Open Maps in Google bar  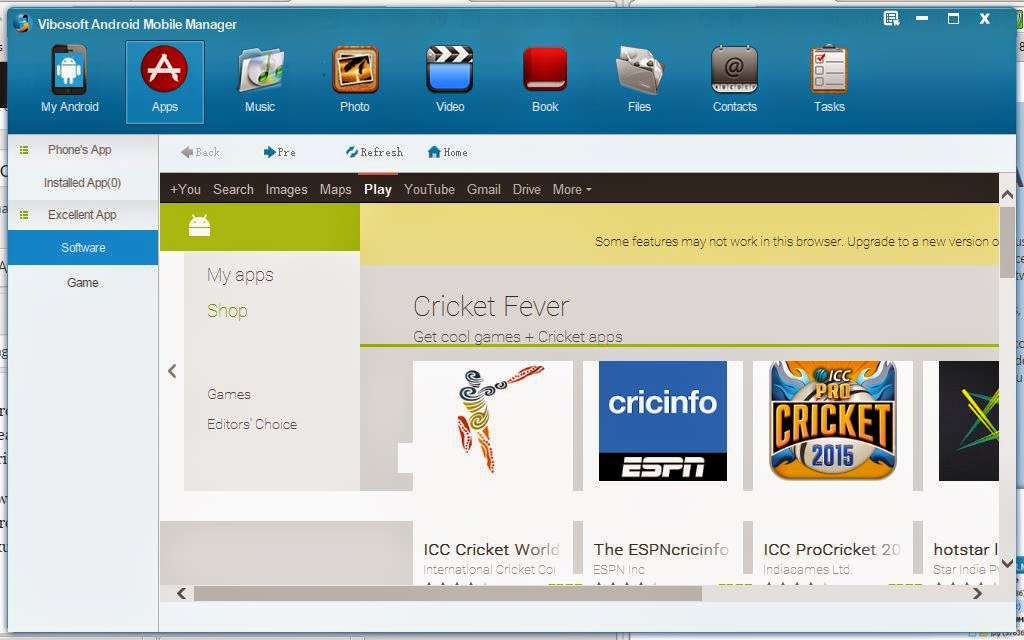coord(336,189)
